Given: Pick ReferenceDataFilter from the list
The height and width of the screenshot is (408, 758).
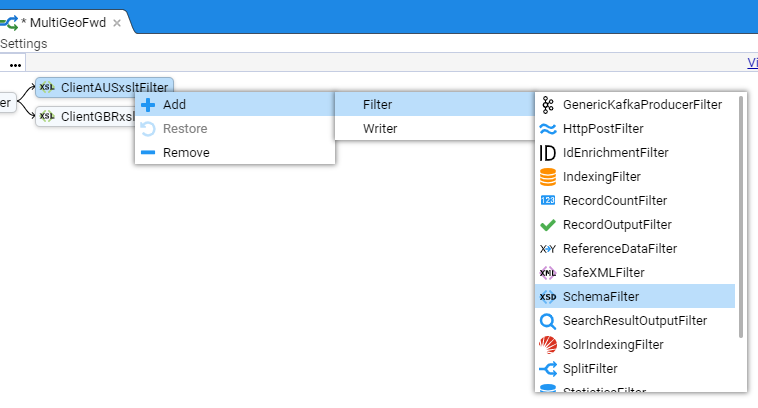Looking at the screenshot, I should point(619,249).
